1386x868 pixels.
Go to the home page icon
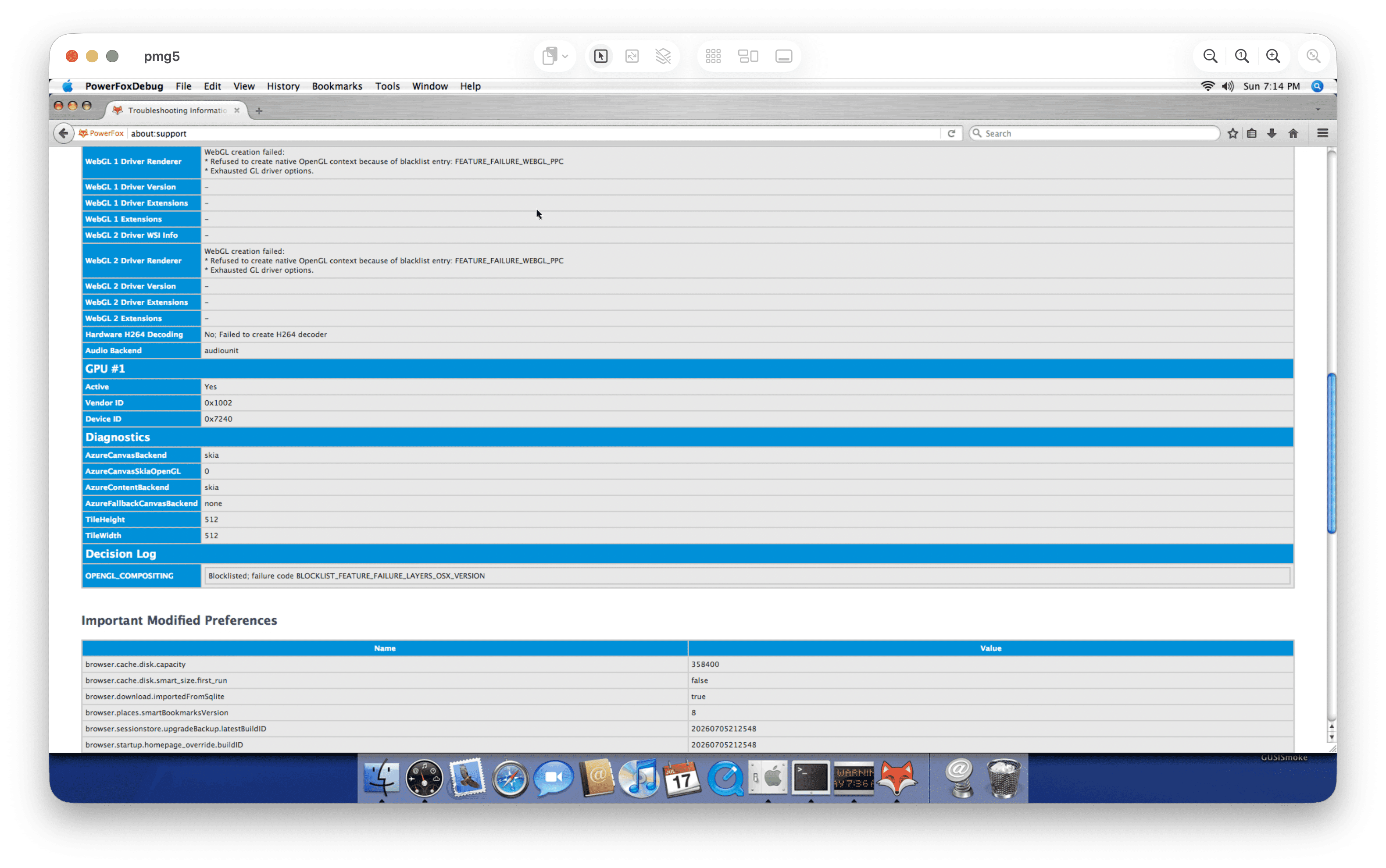tap(1293, 133)
